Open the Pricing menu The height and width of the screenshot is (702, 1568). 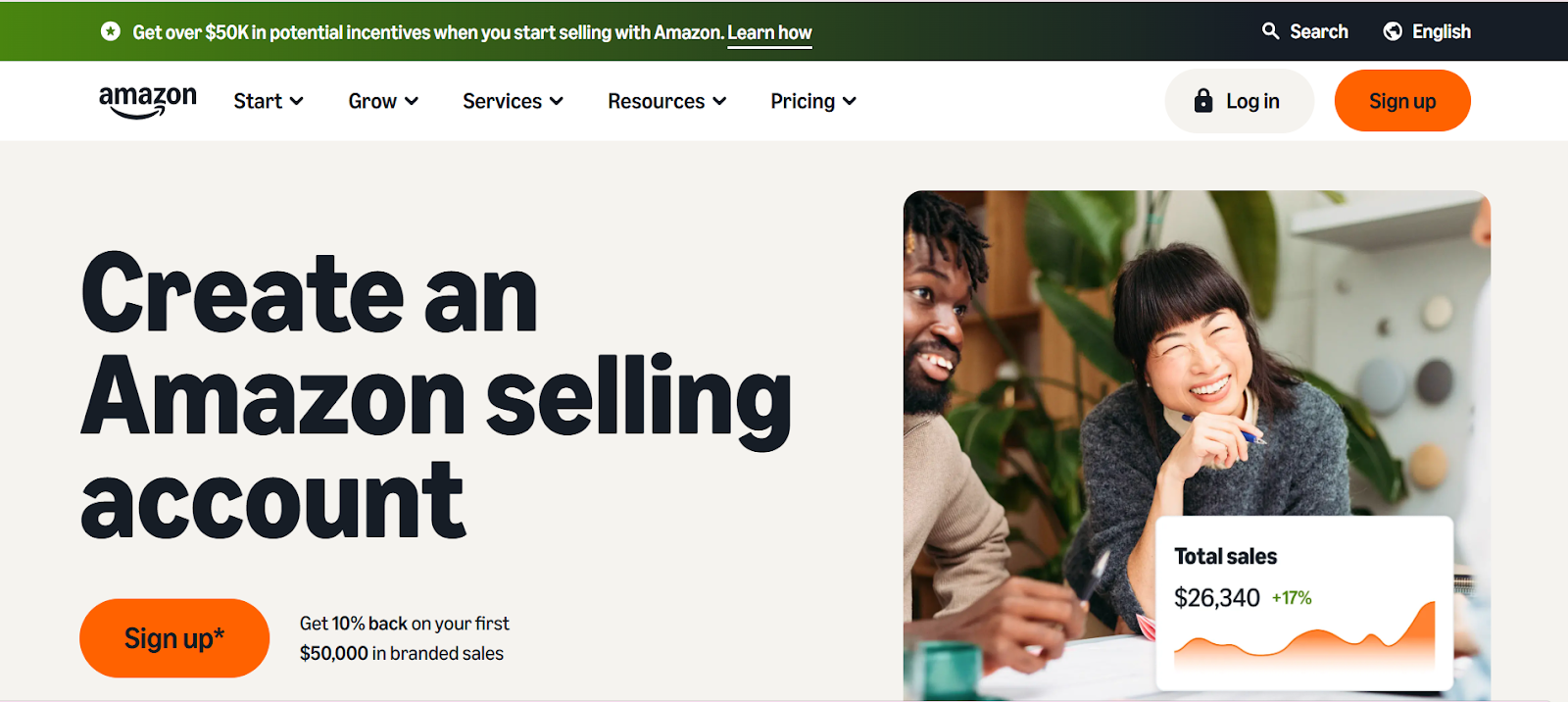(x=803, y=101)
